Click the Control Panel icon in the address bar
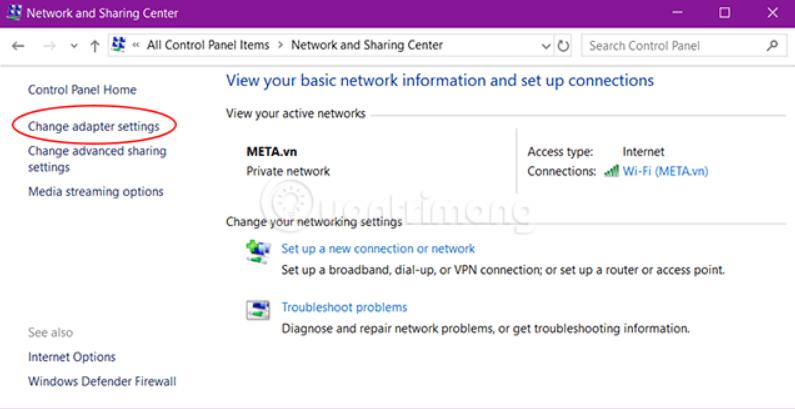This screenshot has height=409, width=795. [x=119, y=45]
